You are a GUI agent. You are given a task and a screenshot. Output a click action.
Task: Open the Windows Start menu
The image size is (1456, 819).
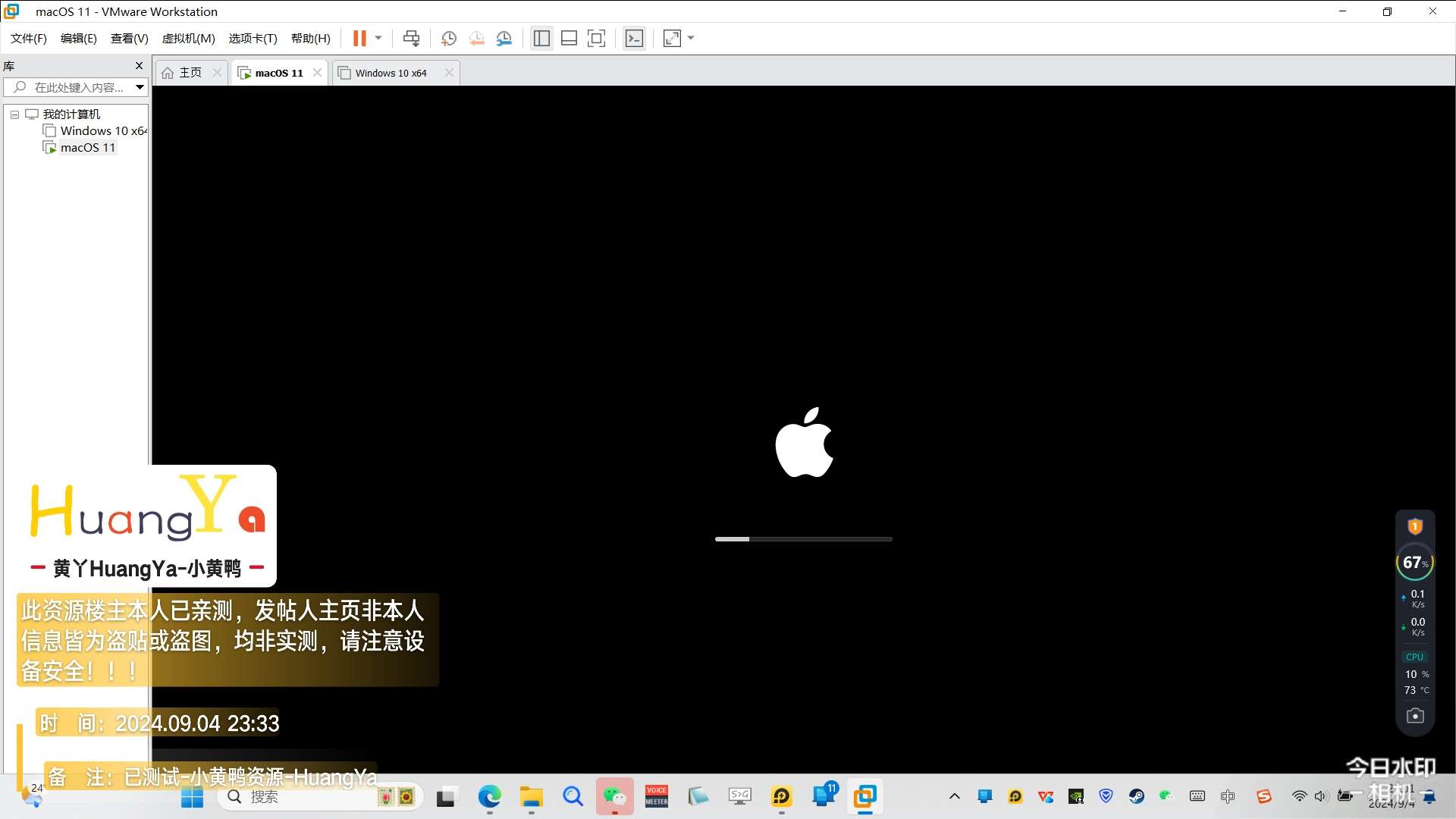click(192, 797)
